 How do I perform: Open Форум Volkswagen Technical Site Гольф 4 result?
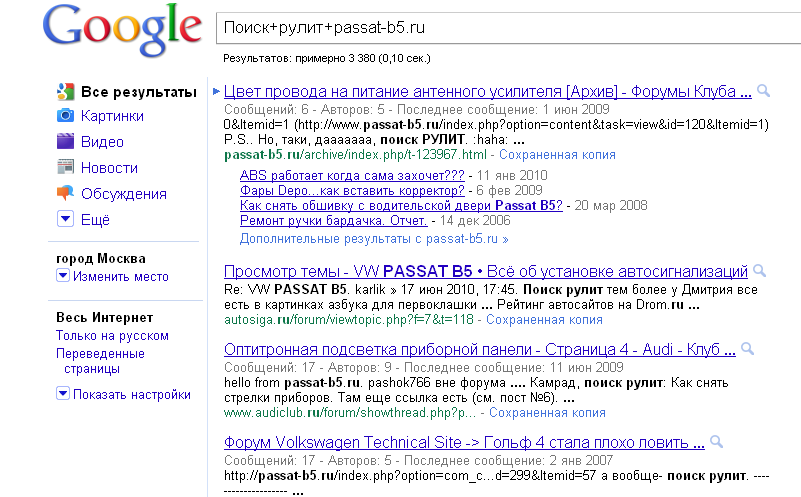coord(464,442)
